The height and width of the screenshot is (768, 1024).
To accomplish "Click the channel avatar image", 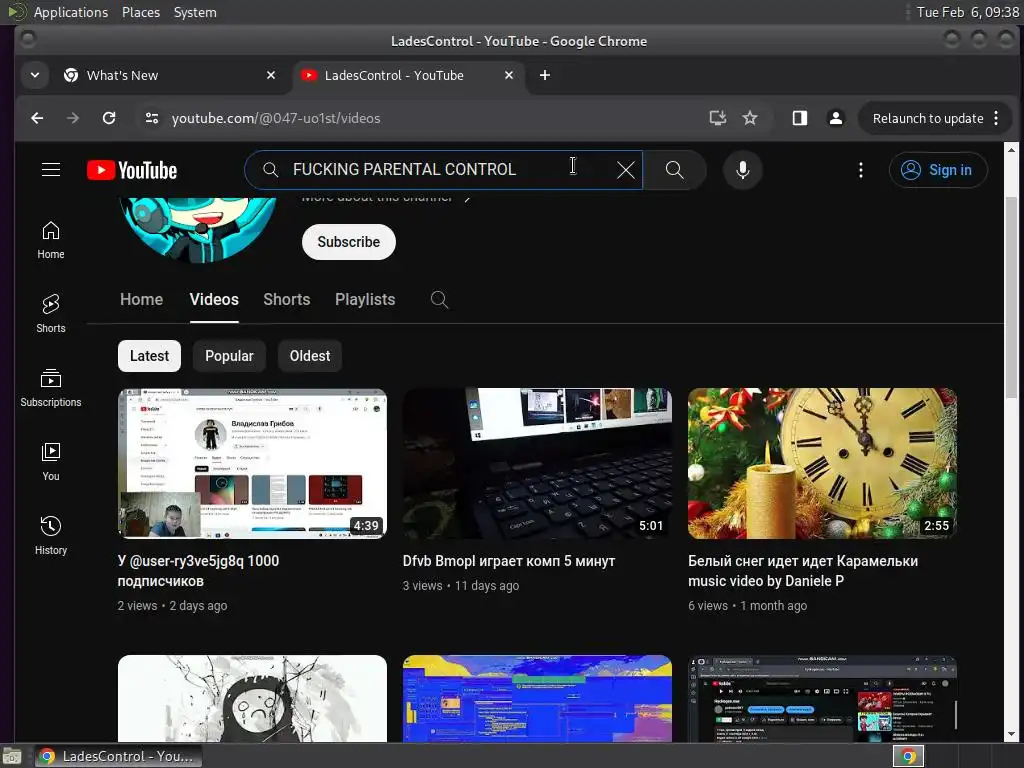I will coord(197,229).
